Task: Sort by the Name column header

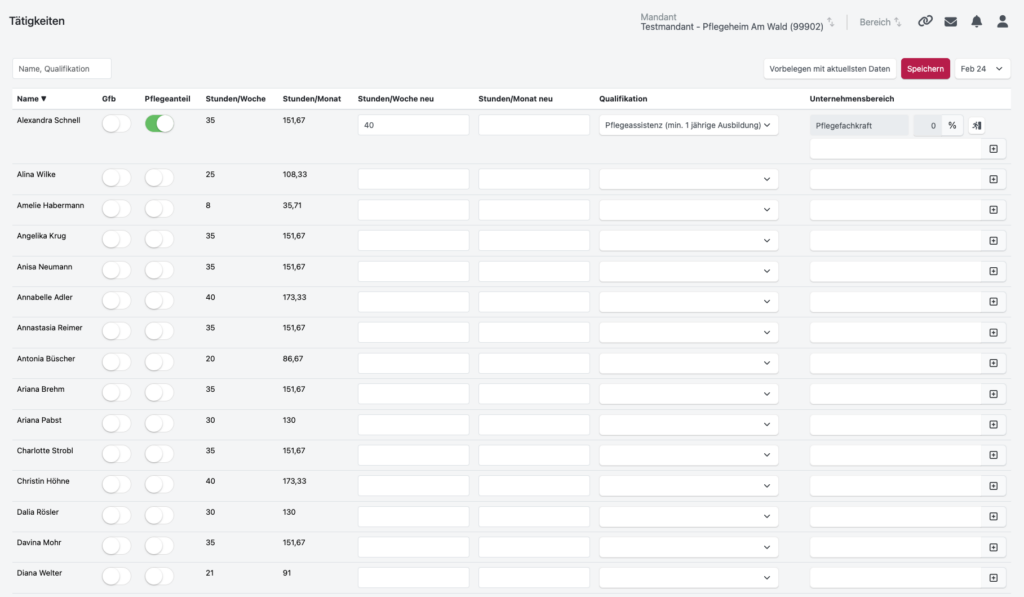Action: (31, 99)
